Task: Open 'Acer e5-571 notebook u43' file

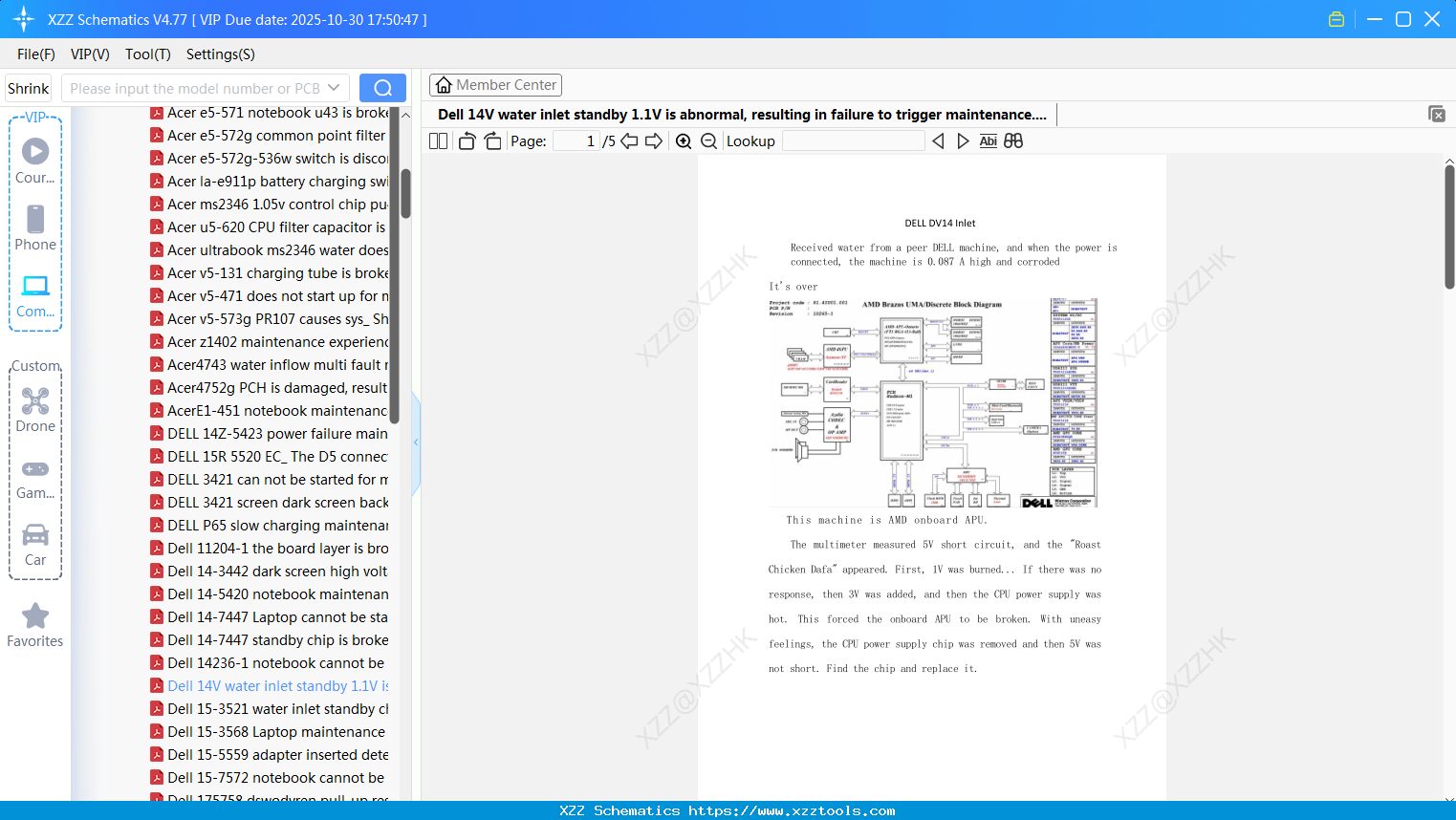Action: [x=270, y=113]
